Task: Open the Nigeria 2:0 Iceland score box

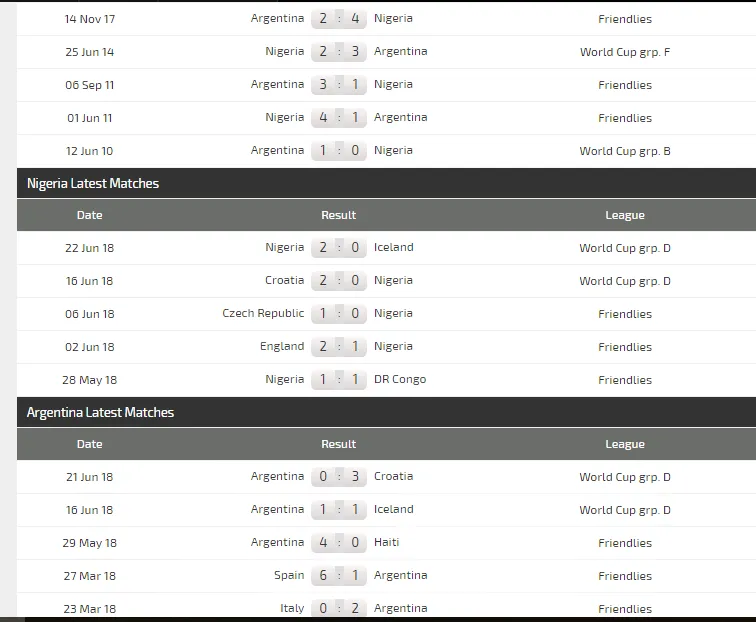Action: coord(339,247)
